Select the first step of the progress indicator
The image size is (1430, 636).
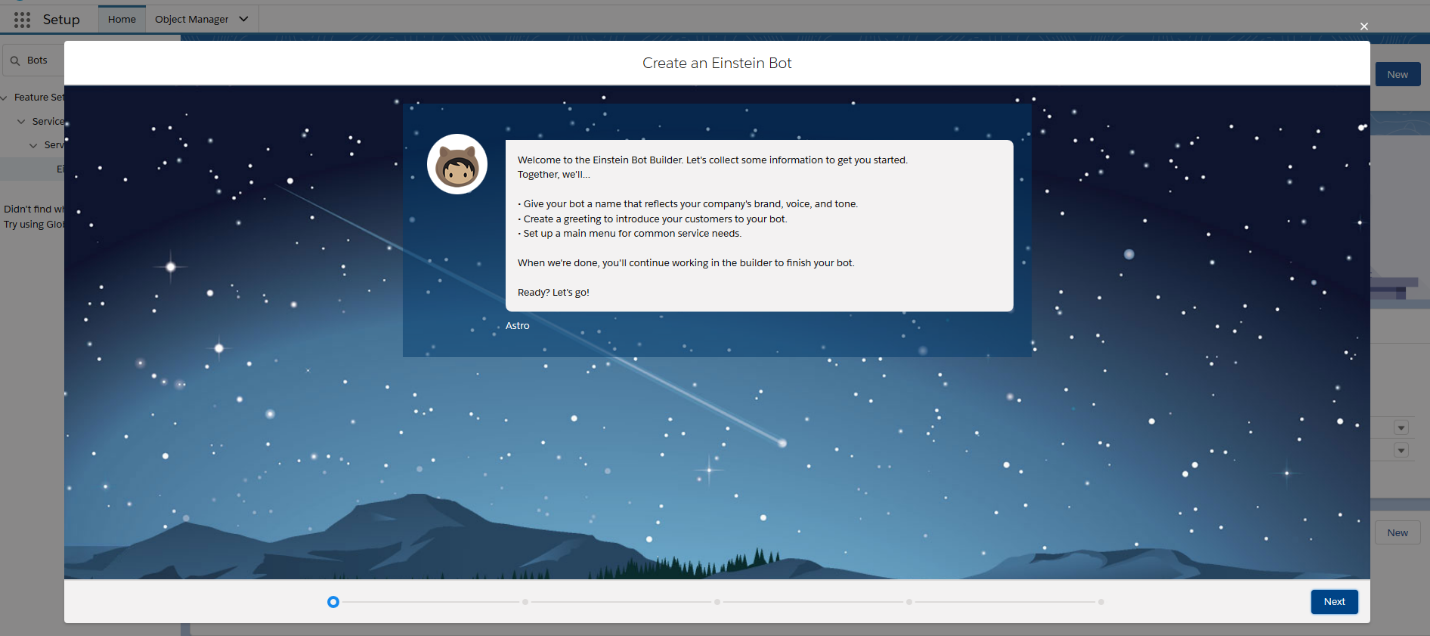(x=333, y=602)
